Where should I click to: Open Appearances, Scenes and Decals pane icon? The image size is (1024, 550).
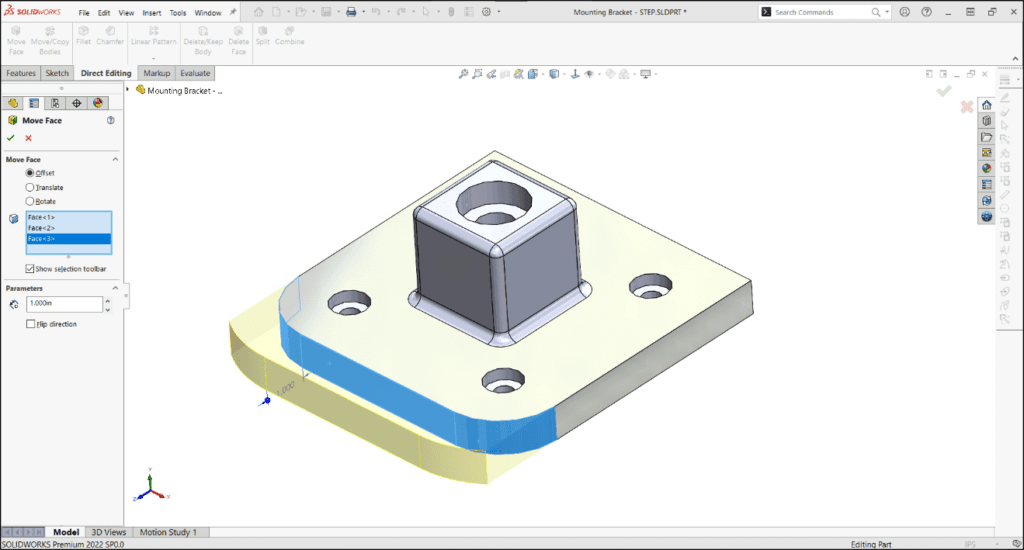coord(986,169)
